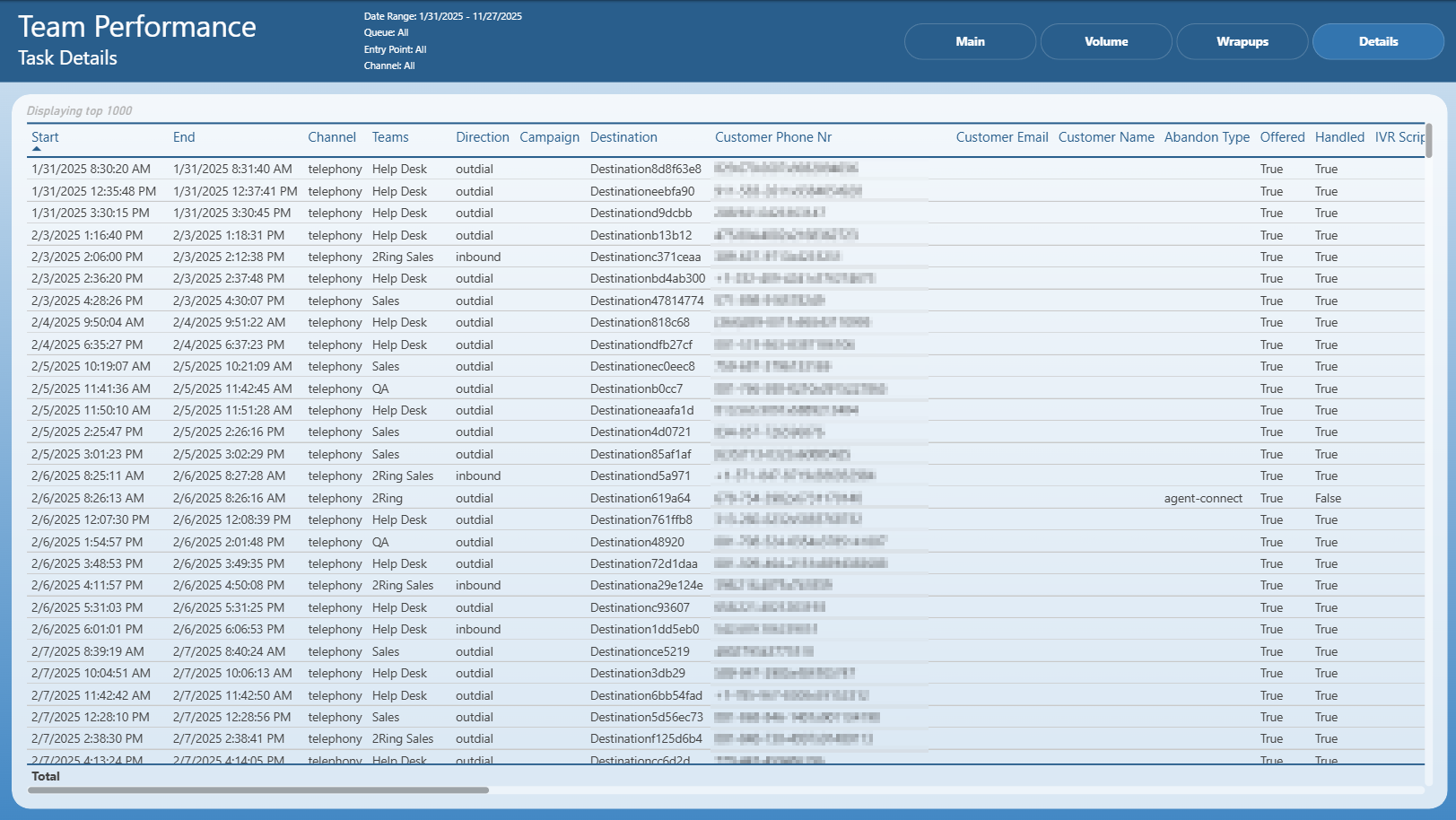The image size is (1456, 820).
Task: Sort table by End column header
Action: click(x=184, y=137)
